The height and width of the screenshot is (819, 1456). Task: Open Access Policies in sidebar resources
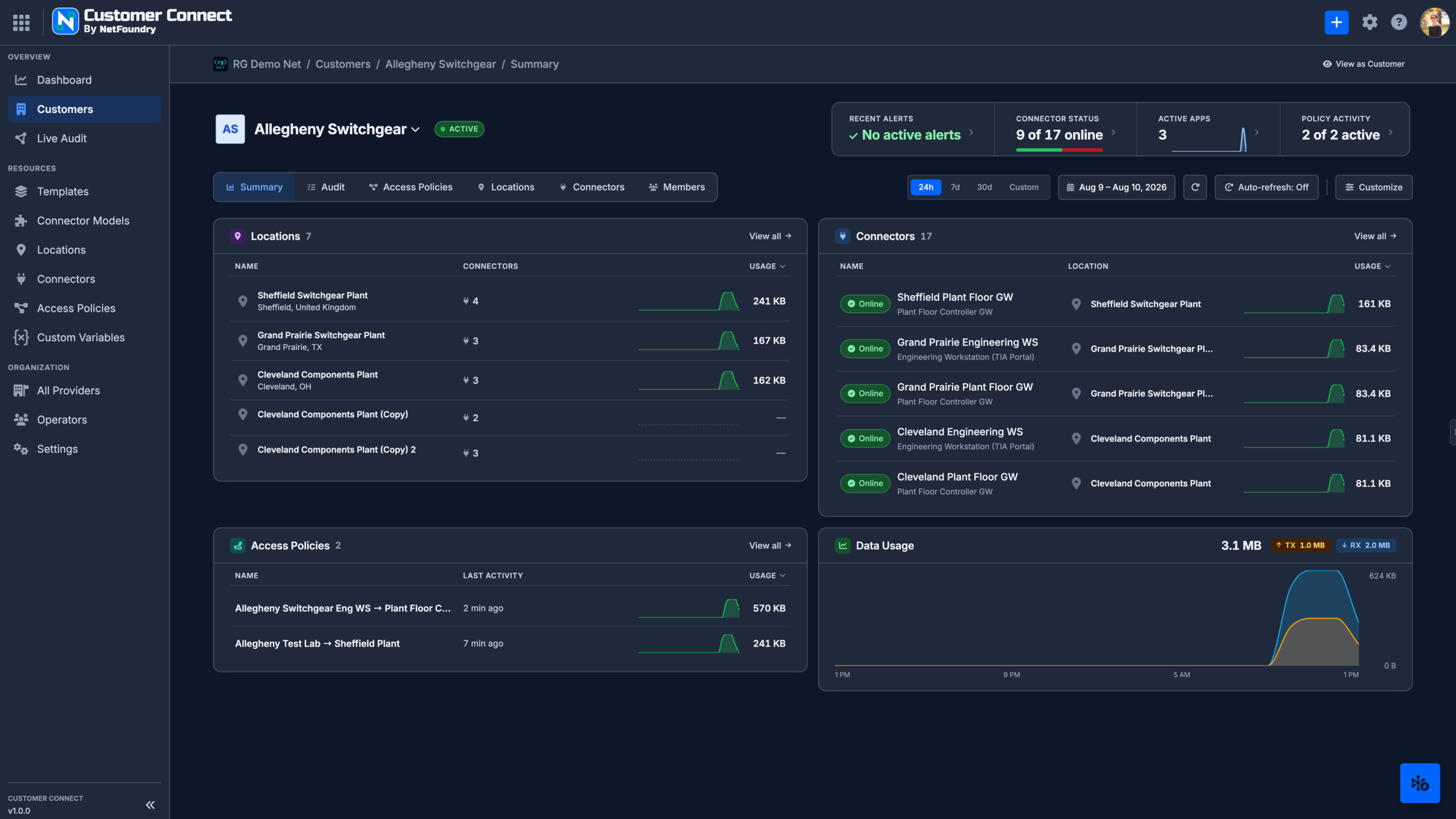[84, 308]
